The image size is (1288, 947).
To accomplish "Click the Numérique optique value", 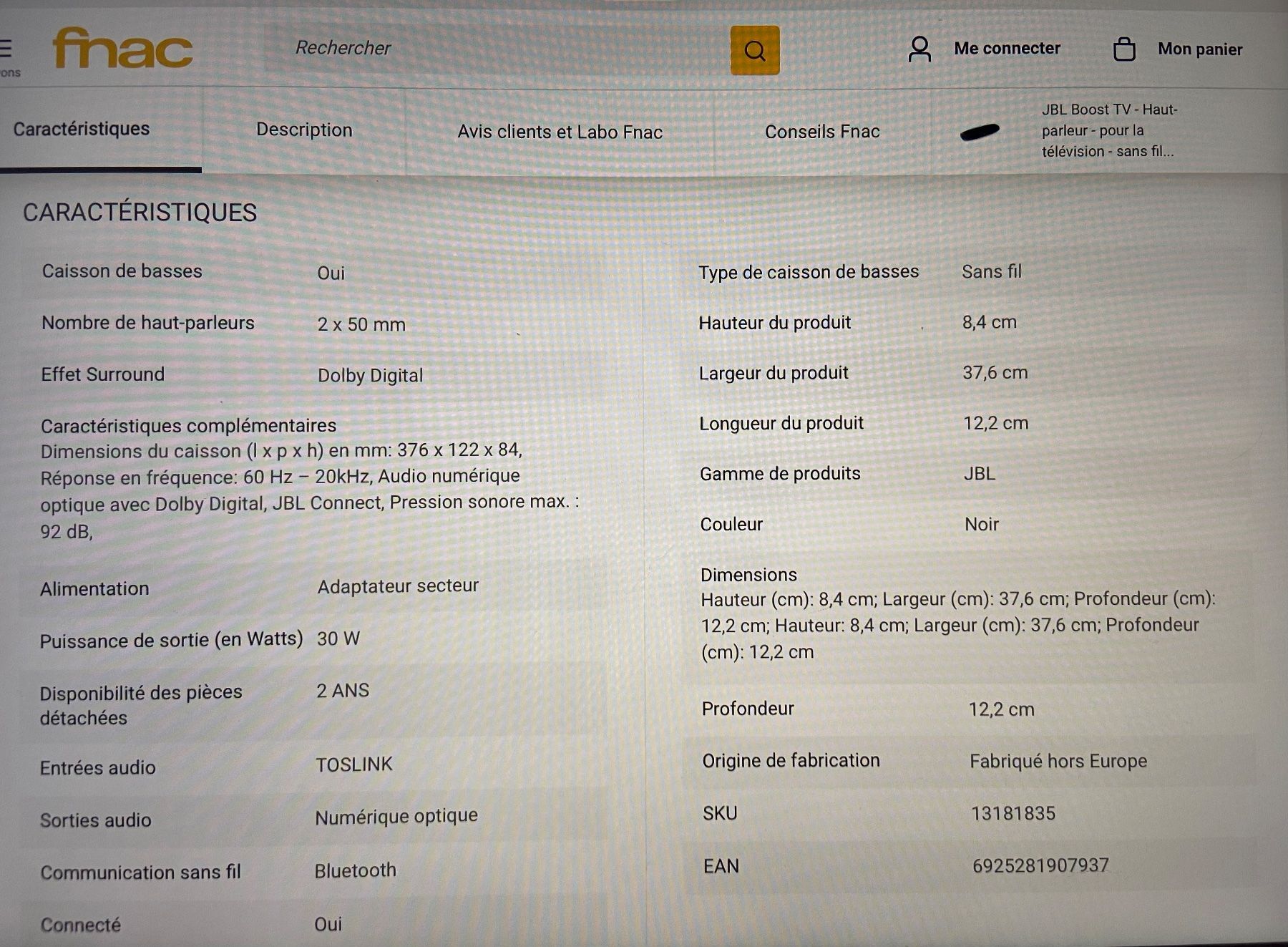I will tap(396, 817).
